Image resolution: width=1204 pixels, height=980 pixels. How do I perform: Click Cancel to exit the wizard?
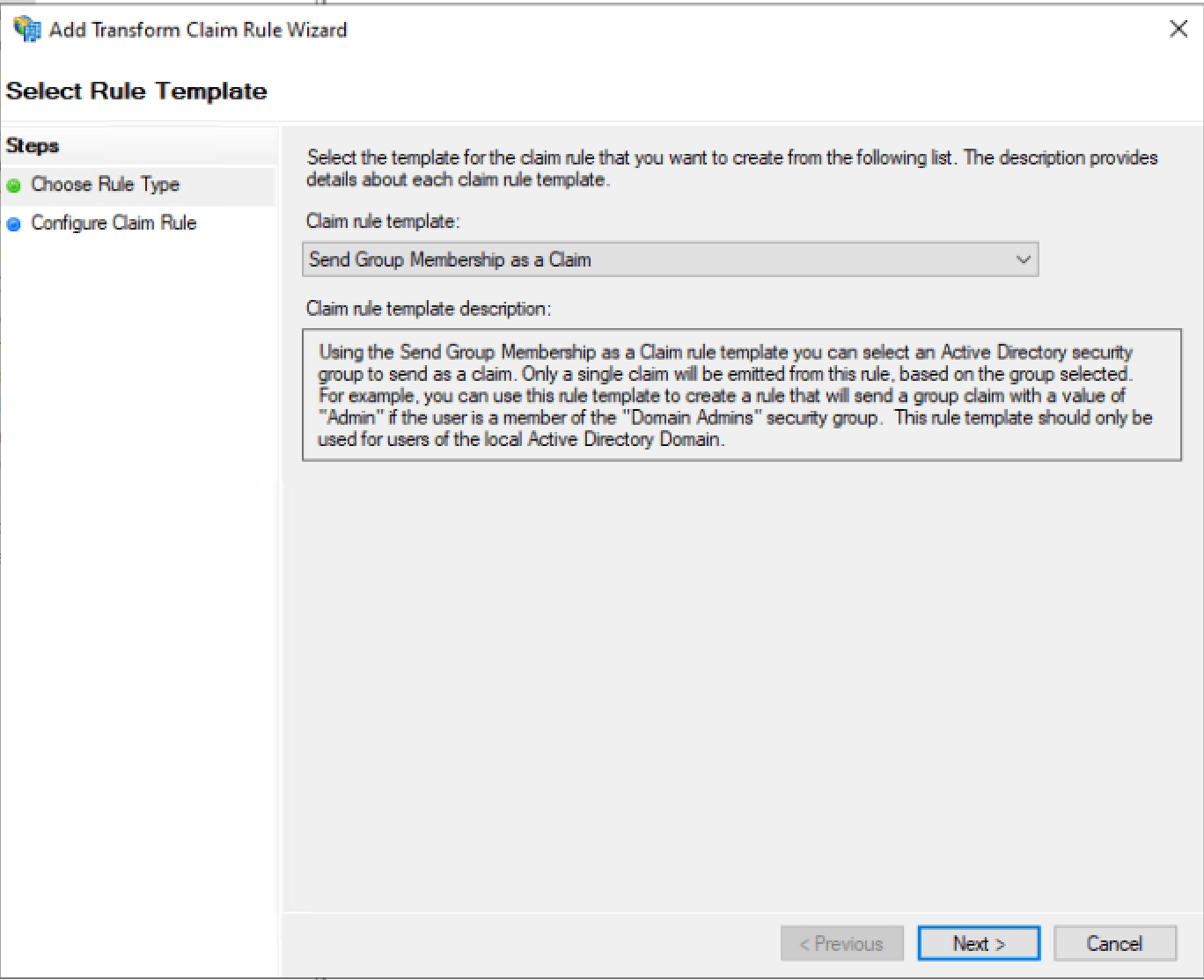click(x=1114, y=942)
